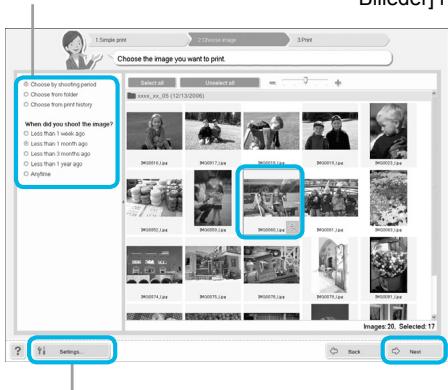Select the open door alley thumbnail
This screenshot has width=448, height=390.
point(330,265)
